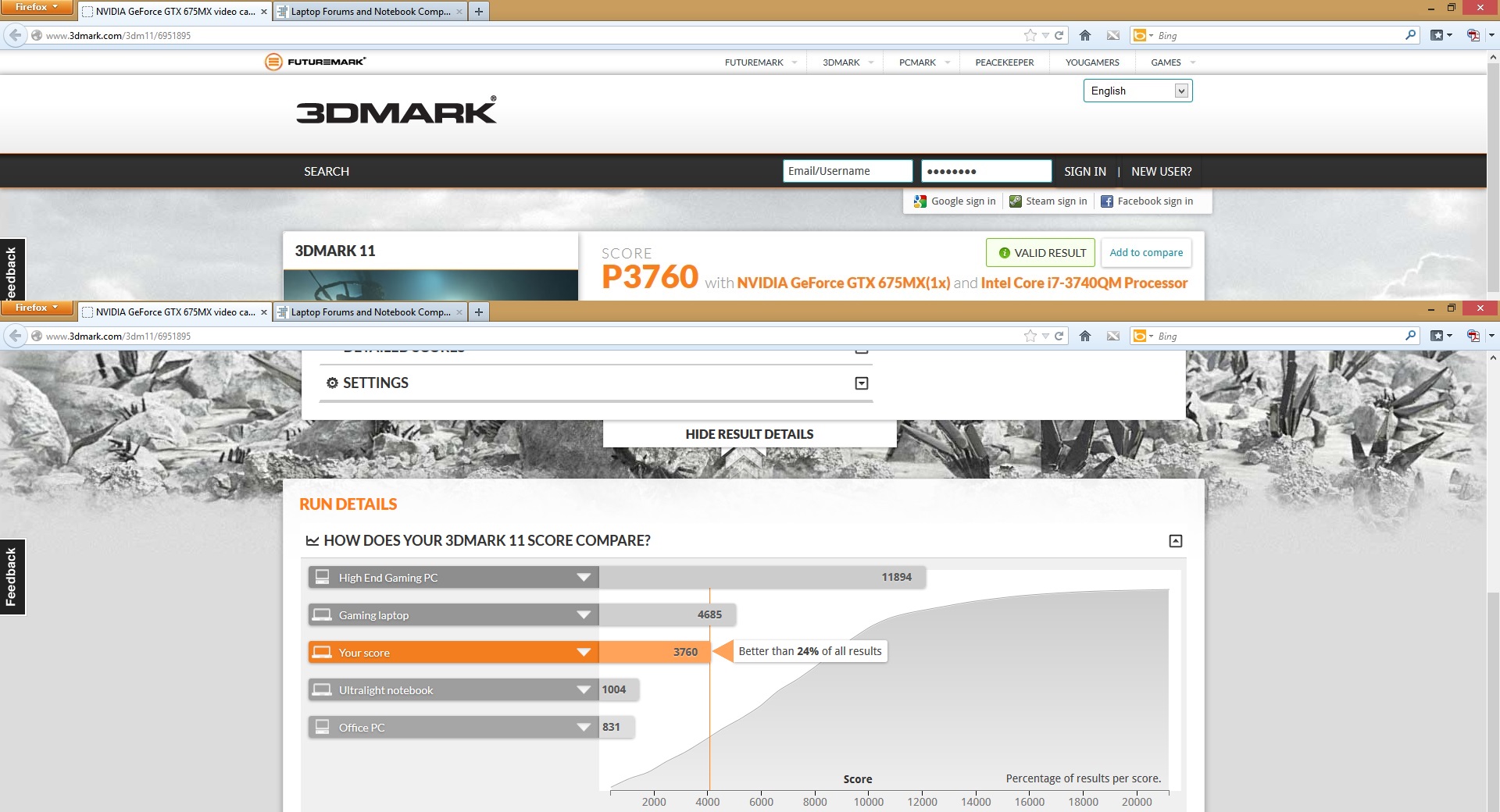
Task: Open NVIDIA GeForce GTX 675MX(1x) link
Action: [x=843, y=283]
